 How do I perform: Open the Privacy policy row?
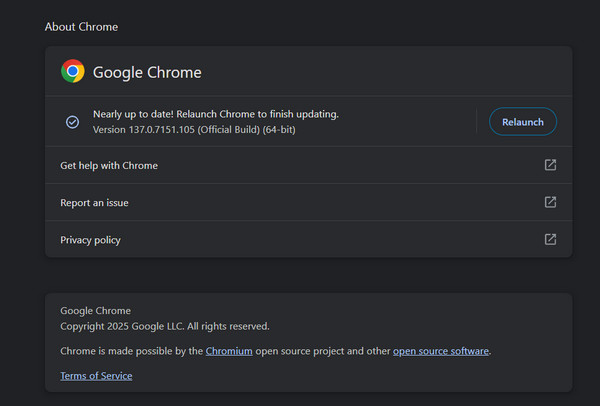tap(90, 239)
